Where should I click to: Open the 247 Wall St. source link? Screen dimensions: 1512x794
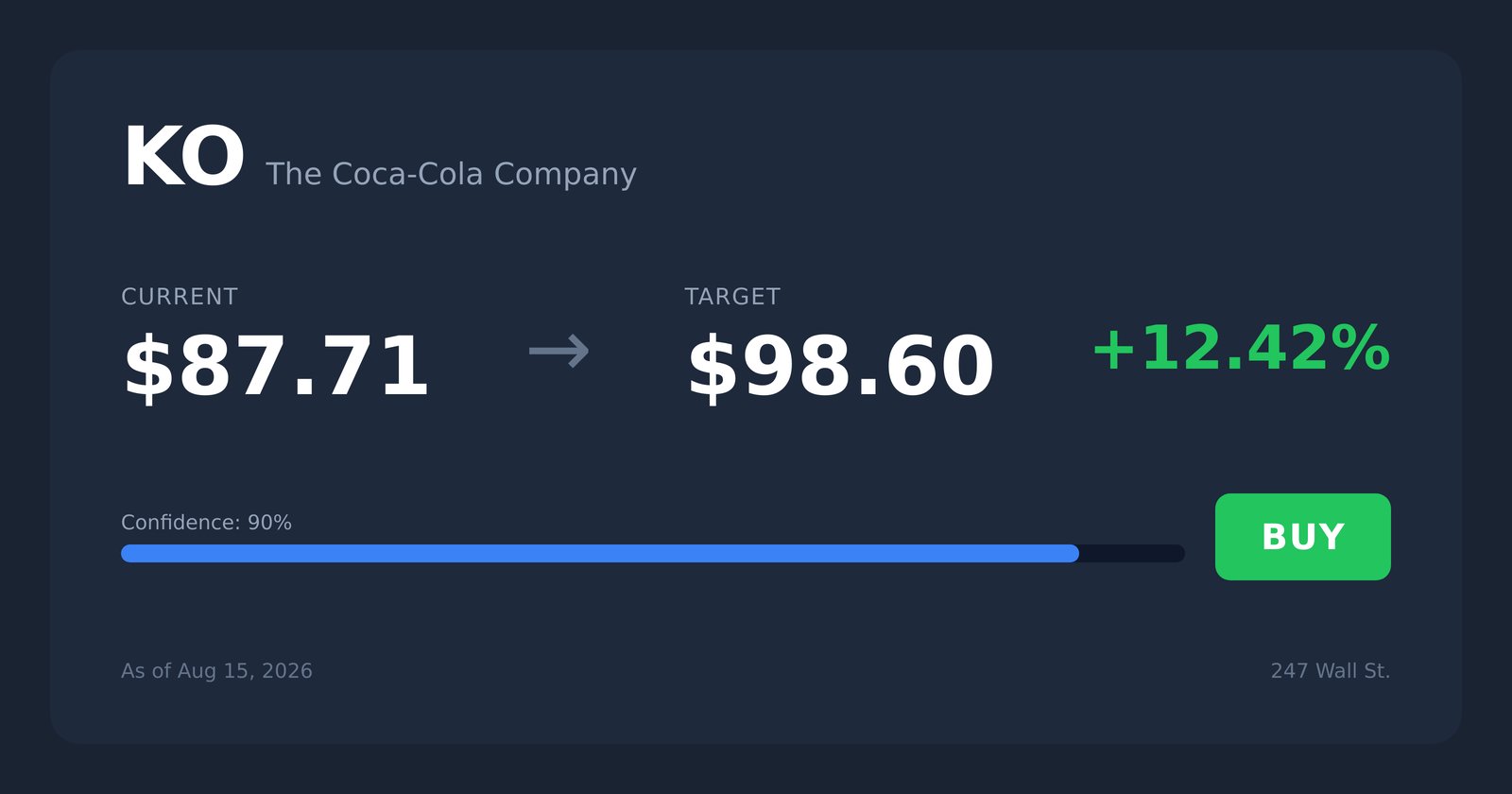(1331, 671)
